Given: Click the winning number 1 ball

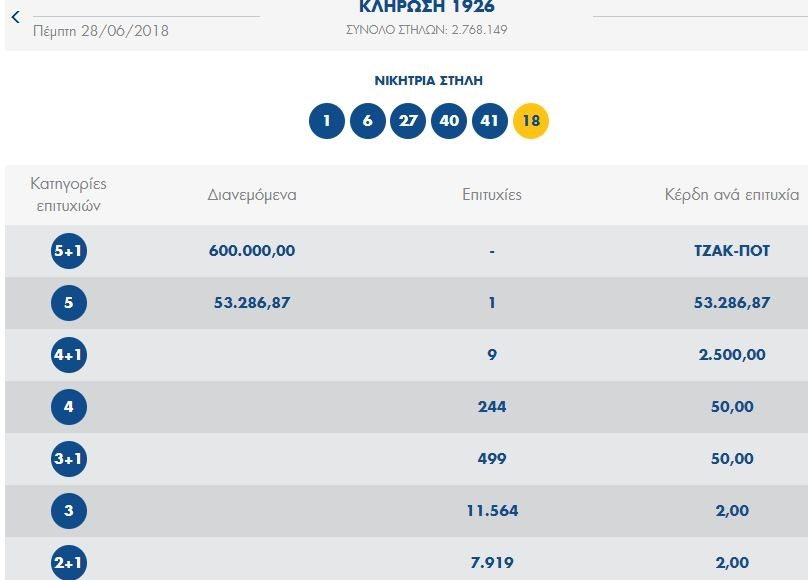Looking at the screenshot, I should click(x=327, y=122).
